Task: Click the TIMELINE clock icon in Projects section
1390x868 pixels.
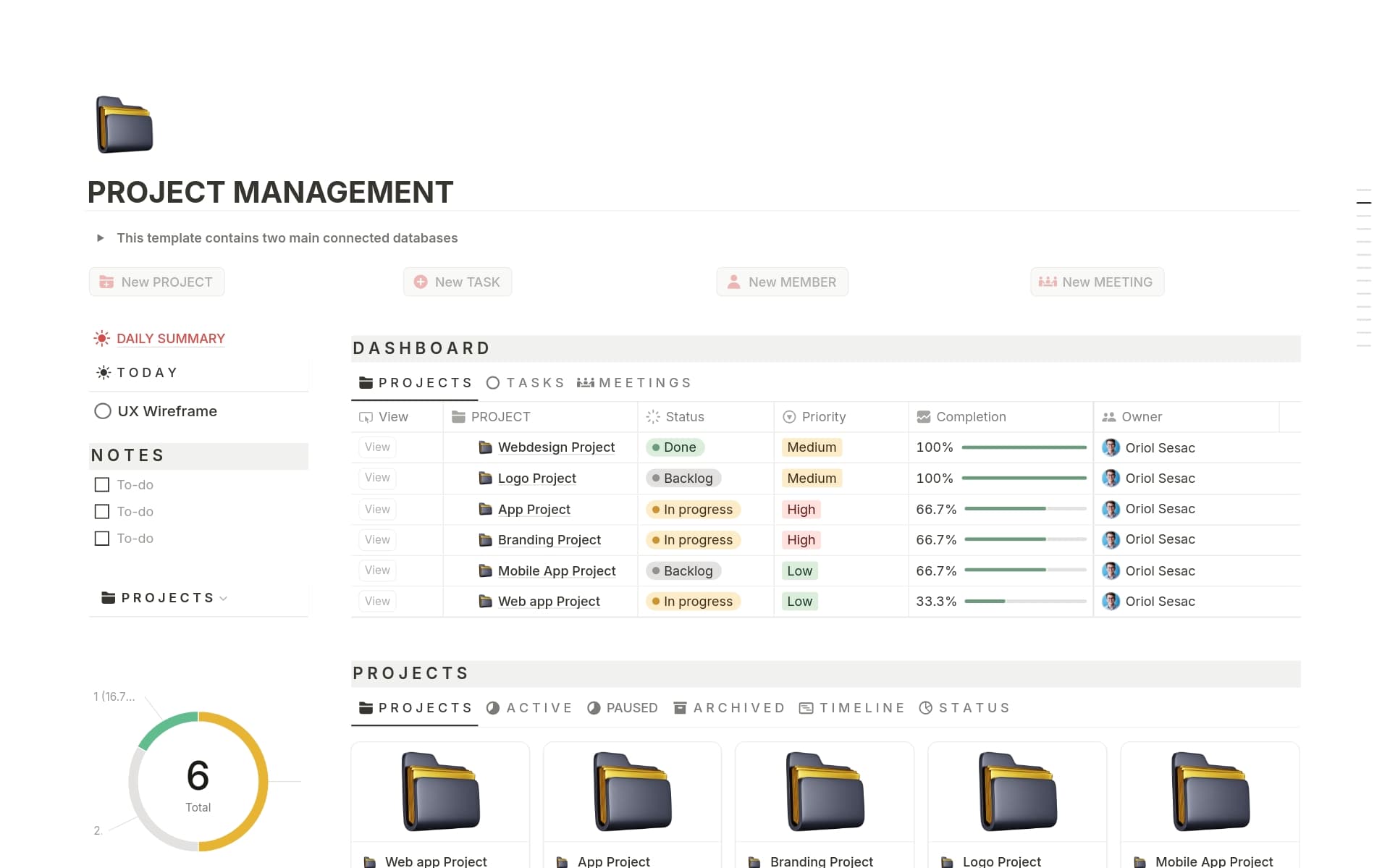Action: [806, 708]
